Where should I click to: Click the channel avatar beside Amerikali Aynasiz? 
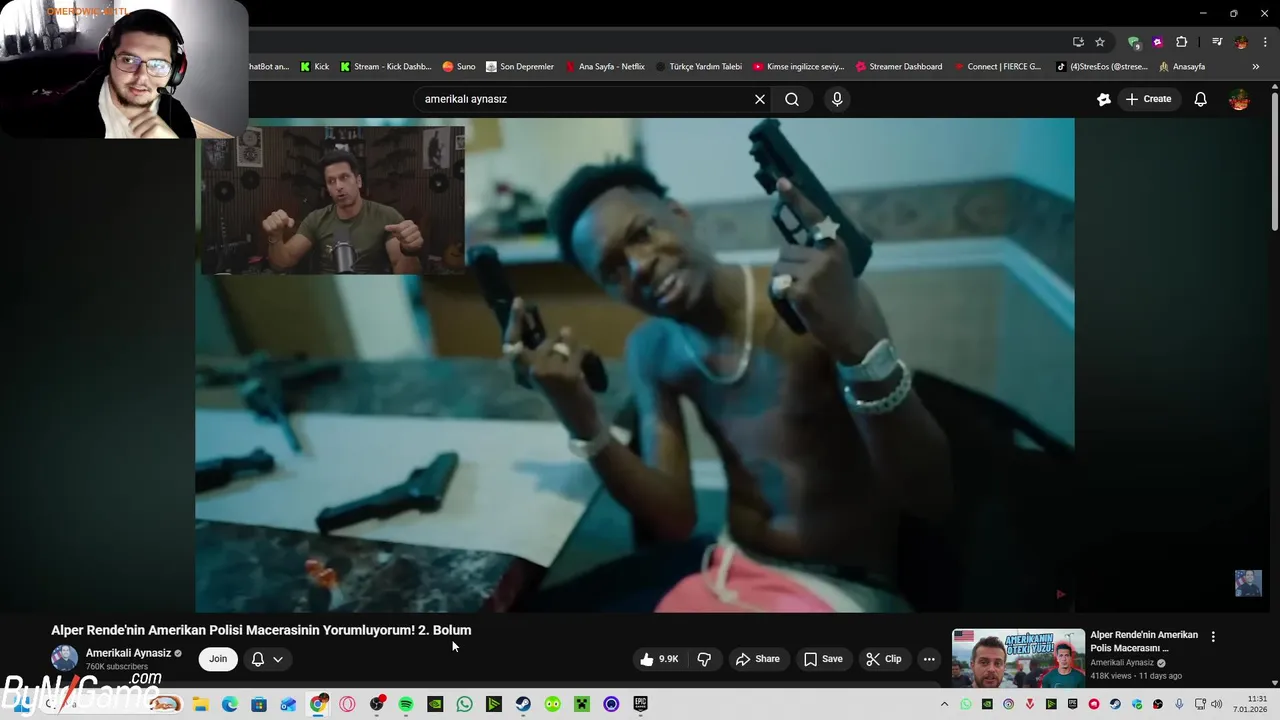pos(64,658)
